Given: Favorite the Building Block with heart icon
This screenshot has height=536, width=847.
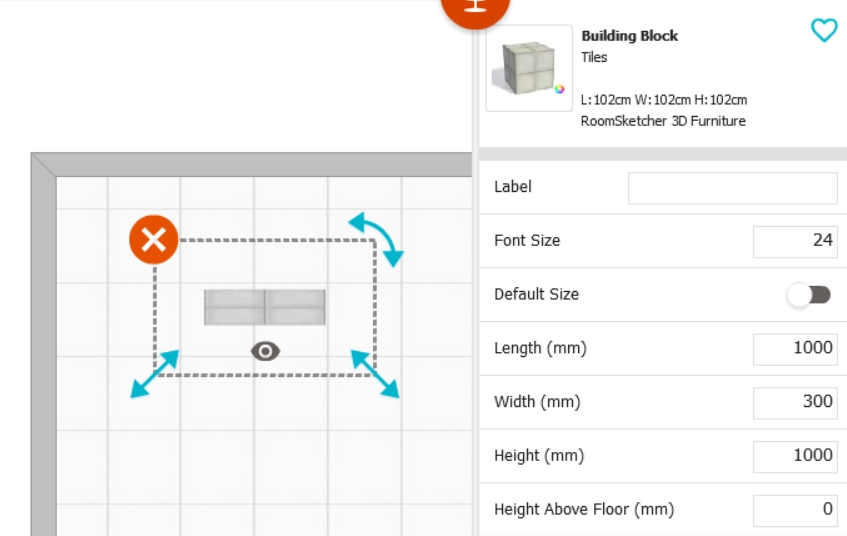Looking at the screenshot, I should [824, 30].
